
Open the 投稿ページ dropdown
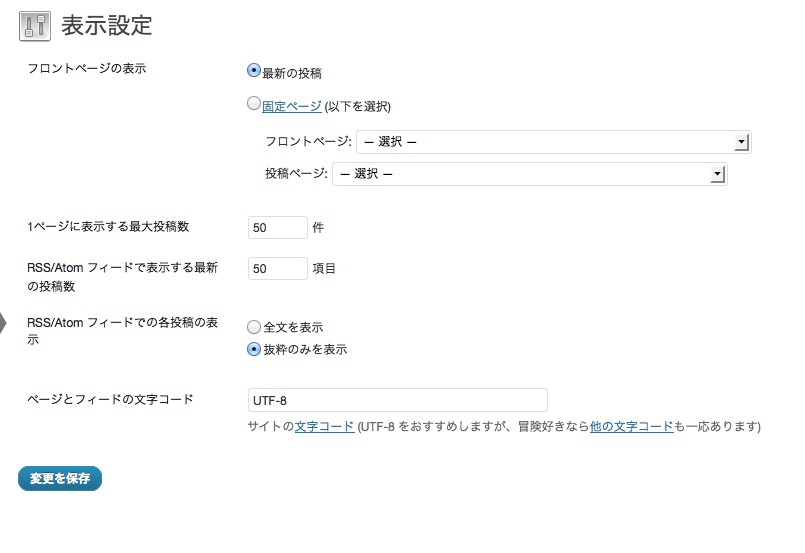tap(530, 174)
